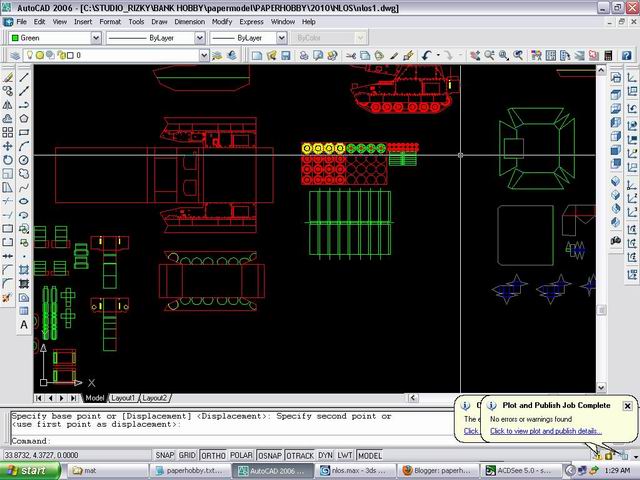
Task: Toggle OSNAP object snap
Action: (x=270, y=455)
